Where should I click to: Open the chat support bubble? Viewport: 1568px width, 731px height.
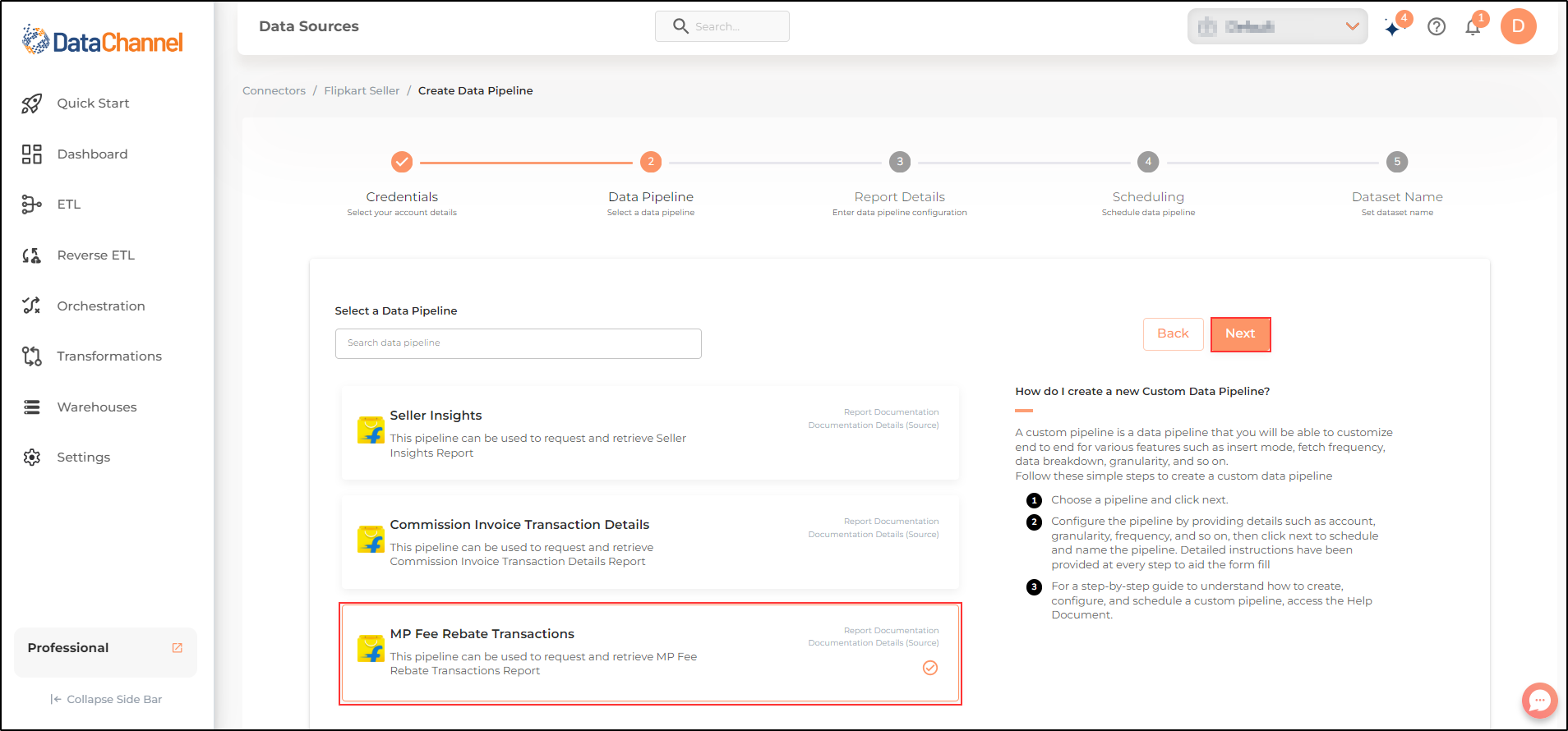[1539, 701]
